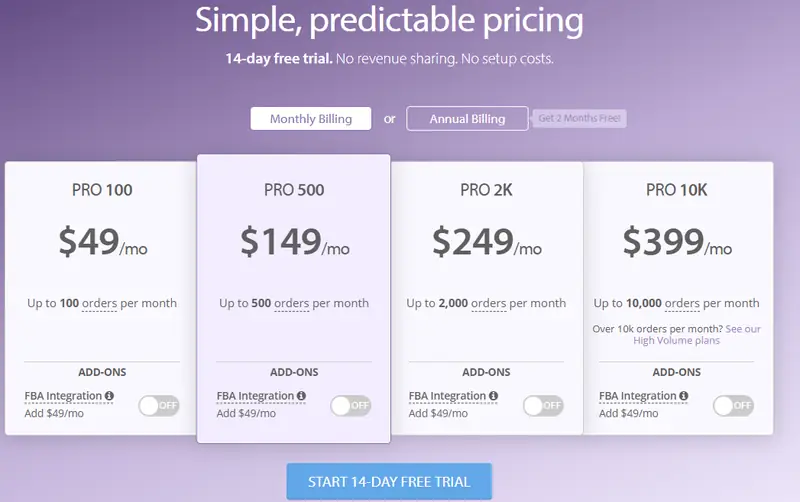Turn on FBA Integration for PRO 500
The image size is (800, 502).
(x=351, y=406)
